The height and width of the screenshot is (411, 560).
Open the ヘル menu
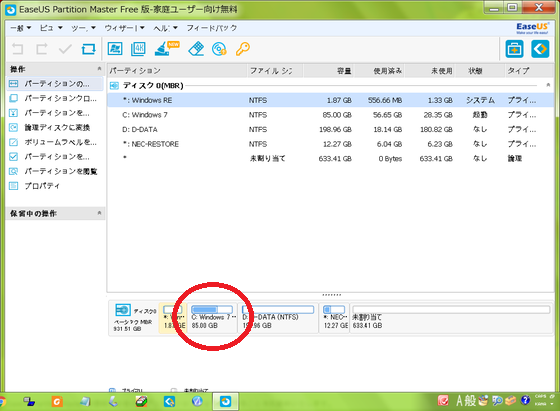point(165,28)
